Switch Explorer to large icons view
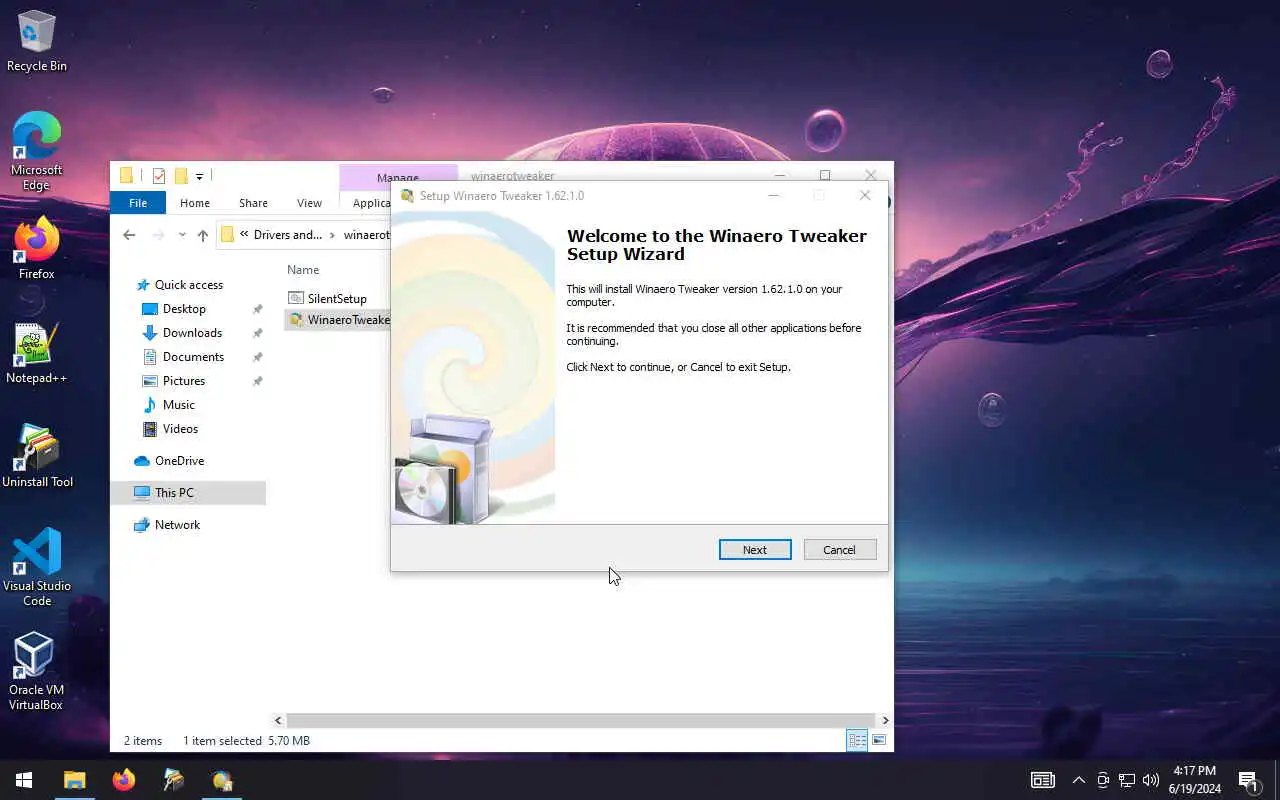Image resolution: width=1280 pixels, height=800 pixels. pyautogui.click(x=879, y=741)
